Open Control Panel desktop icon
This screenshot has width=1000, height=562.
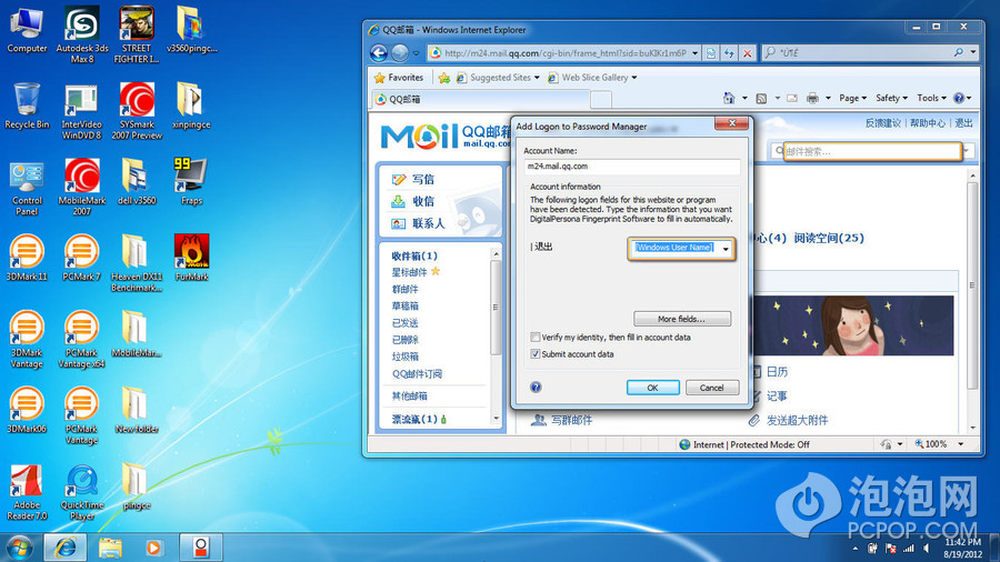coord(27,188)
